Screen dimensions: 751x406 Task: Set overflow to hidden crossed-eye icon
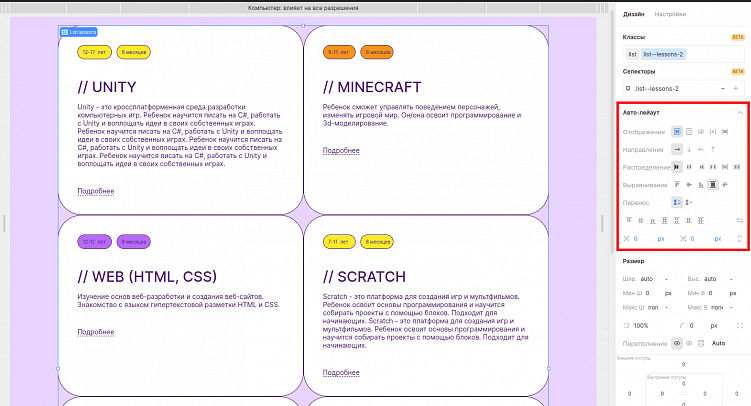(x=689, y=343)
